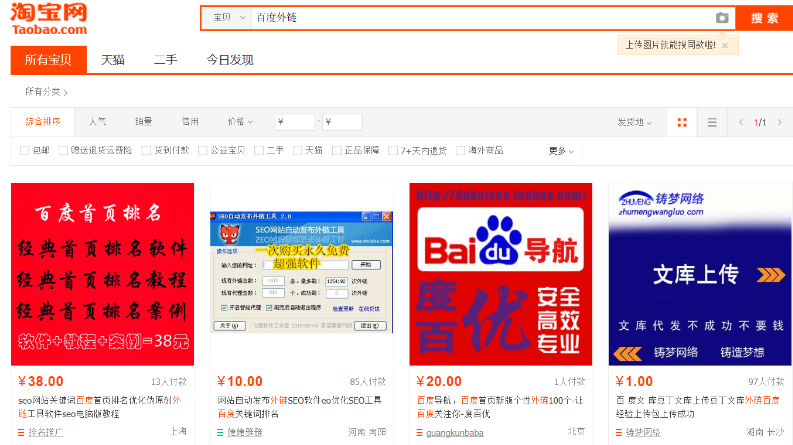Open seller link guangkunbaba
Image resolution: width=793 pixels, height=445 pixels.
click(455, 433)
